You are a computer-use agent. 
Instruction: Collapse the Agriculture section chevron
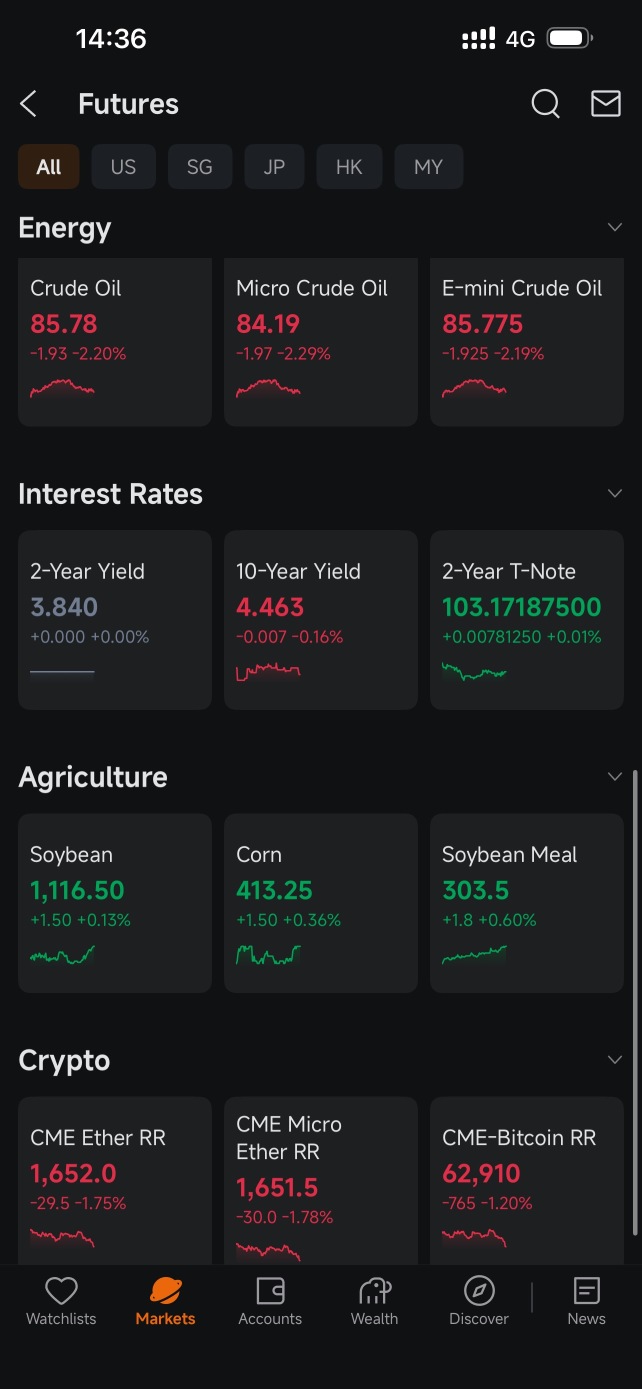(615, 776)
